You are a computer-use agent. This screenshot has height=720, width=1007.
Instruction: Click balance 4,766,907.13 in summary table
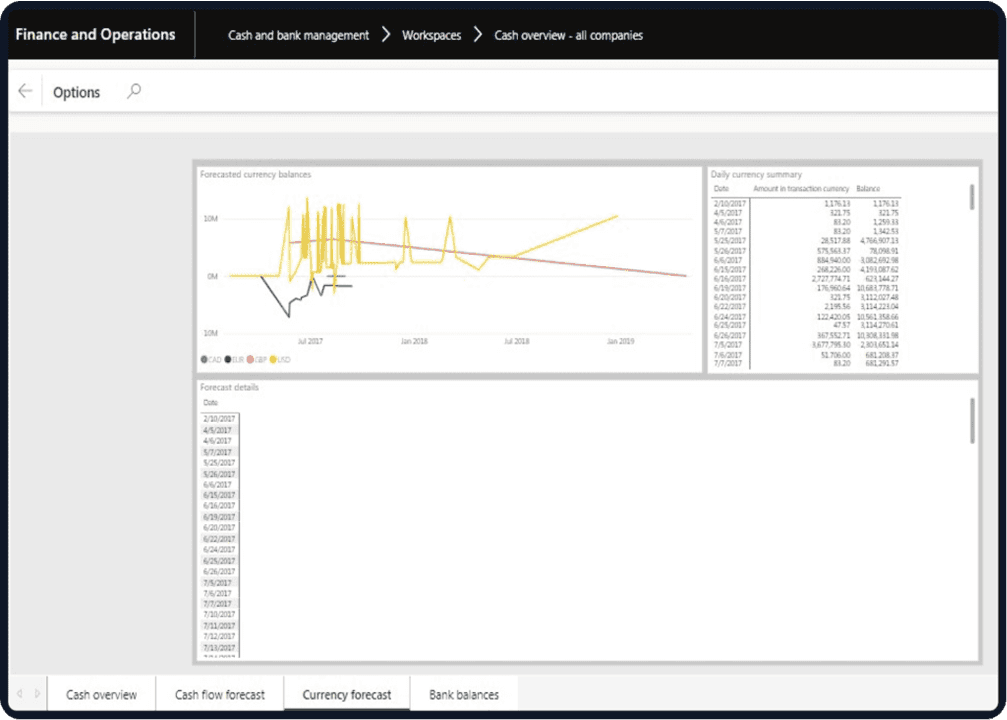[879, 241]
